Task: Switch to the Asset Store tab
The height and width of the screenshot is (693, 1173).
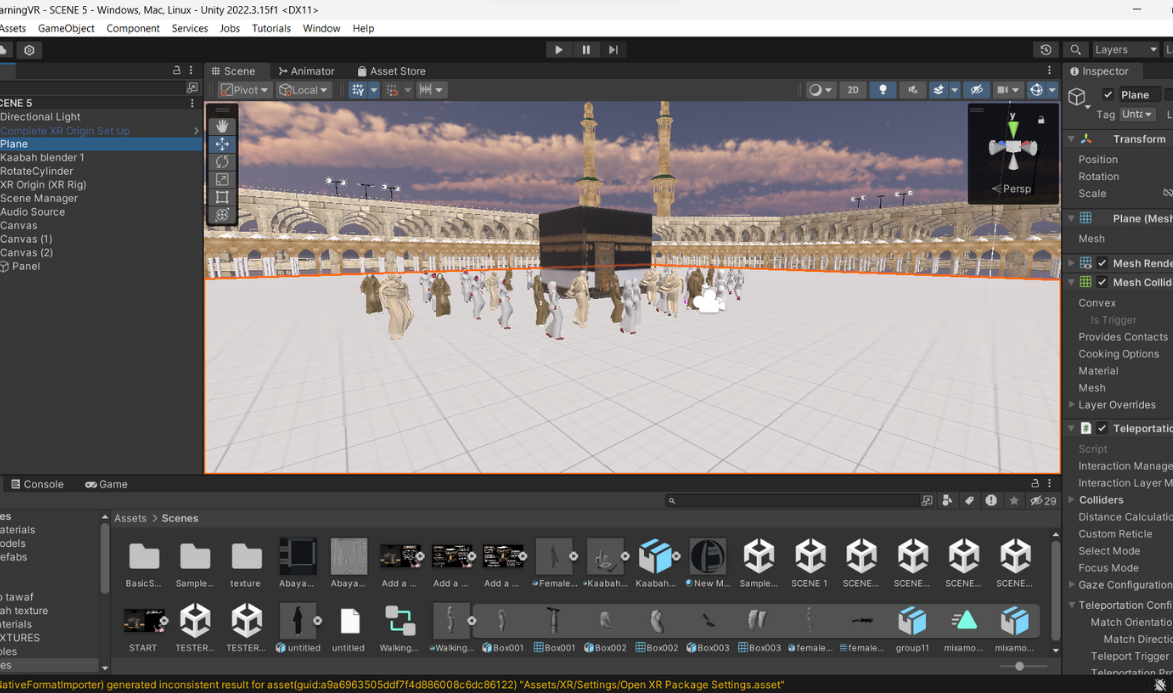Action: click(x=390, y=71)
